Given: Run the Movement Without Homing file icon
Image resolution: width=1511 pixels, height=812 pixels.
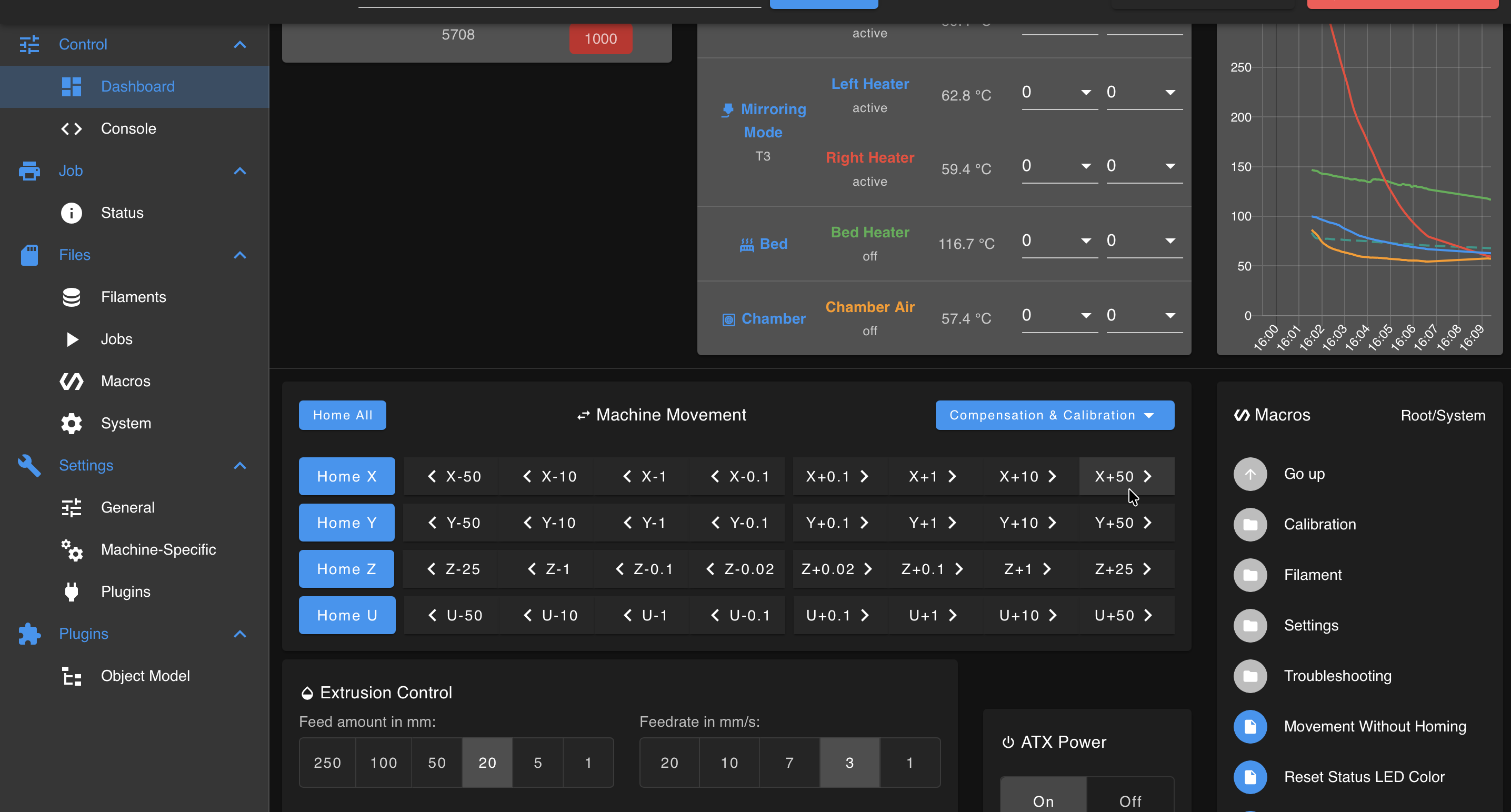Looking at the screenshot, I should point(1250,726).
